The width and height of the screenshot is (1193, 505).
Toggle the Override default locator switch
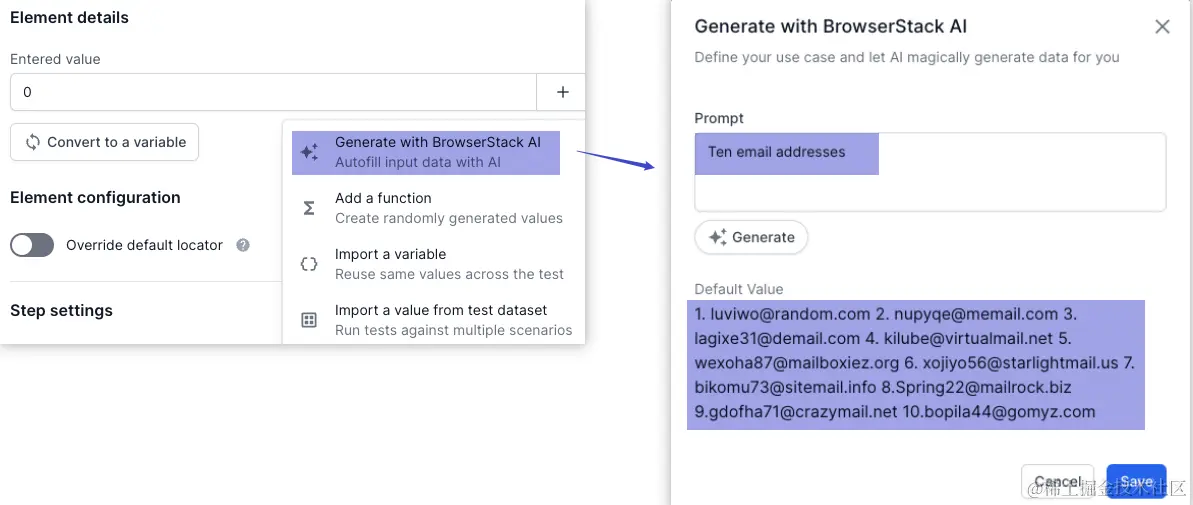click(x=32, y=245)
